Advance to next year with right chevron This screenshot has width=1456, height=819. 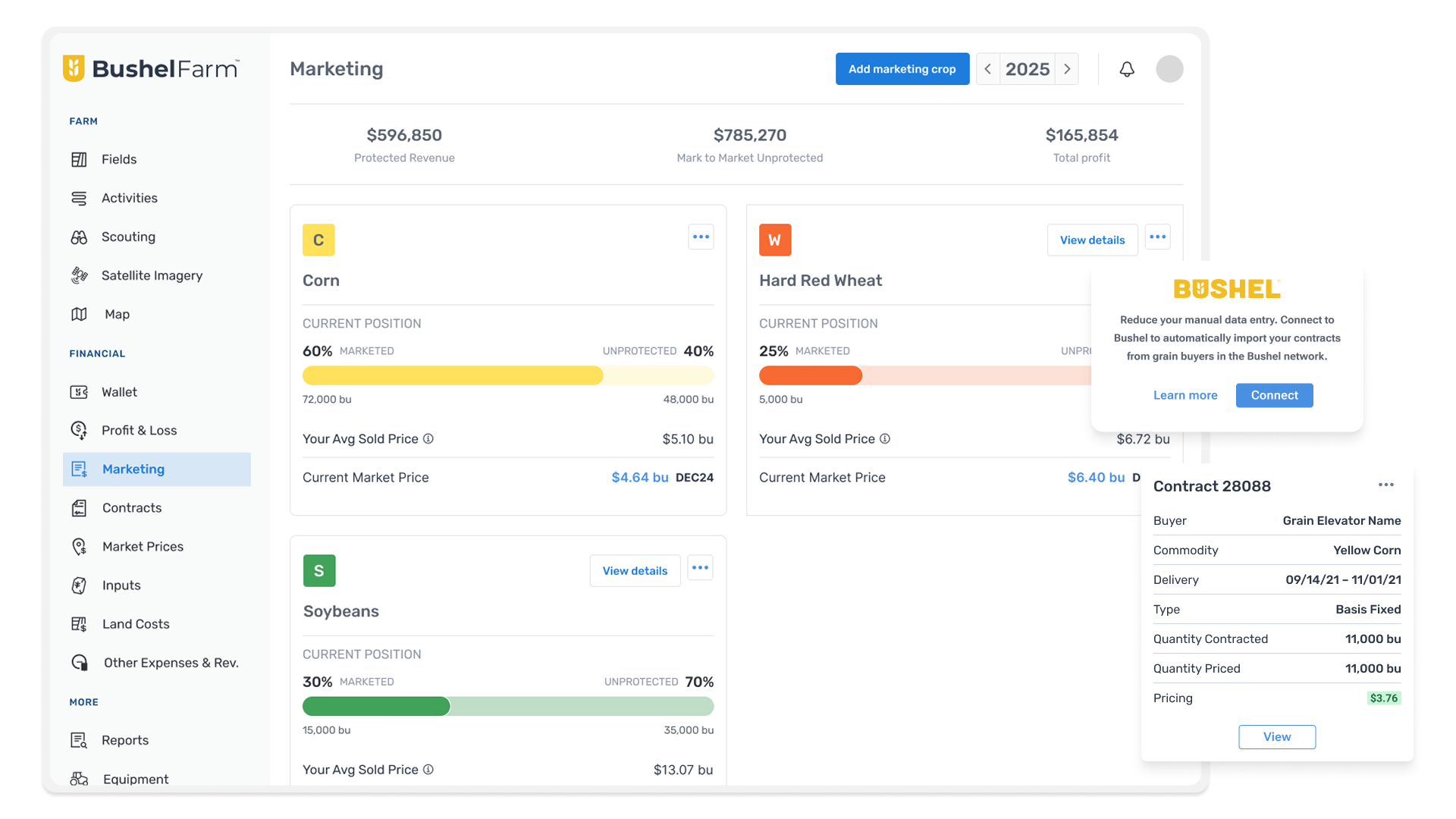pos(1067,69)
